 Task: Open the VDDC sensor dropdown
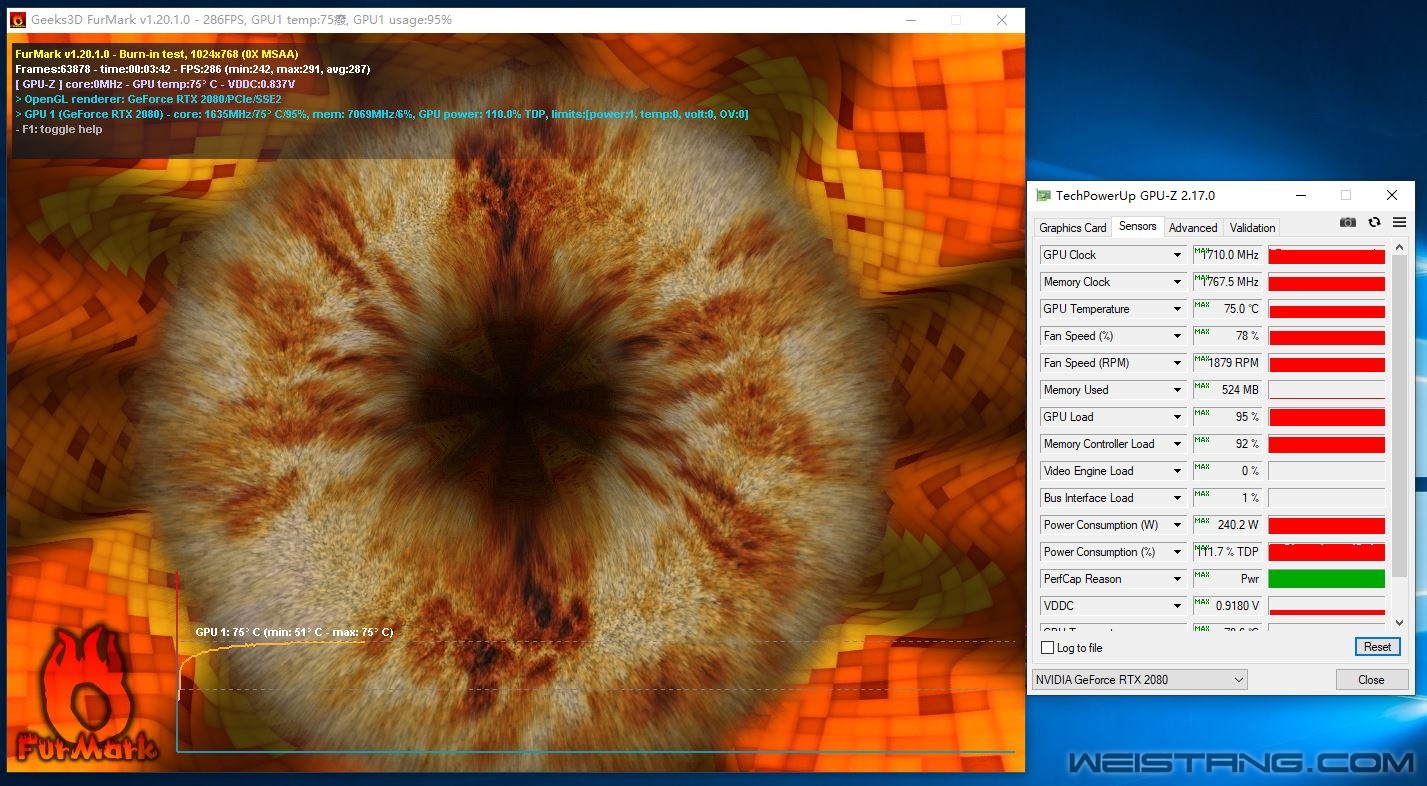point(1177,606)
